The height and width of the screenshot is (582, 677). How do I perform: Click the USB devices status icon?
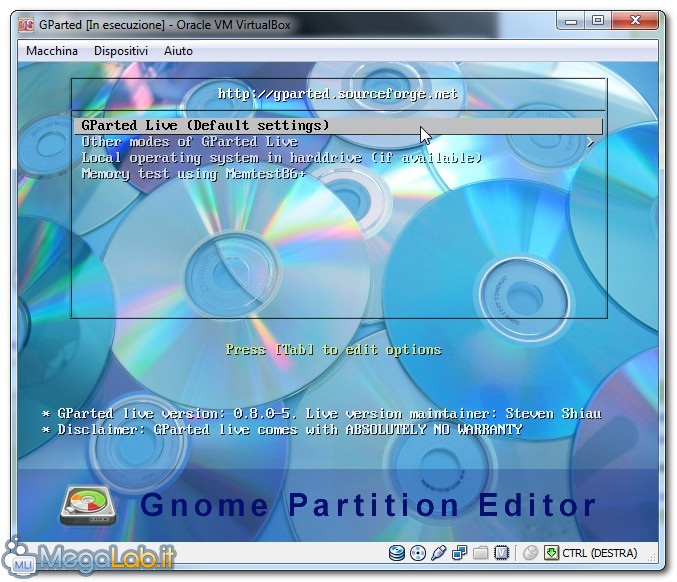point(438,553)
